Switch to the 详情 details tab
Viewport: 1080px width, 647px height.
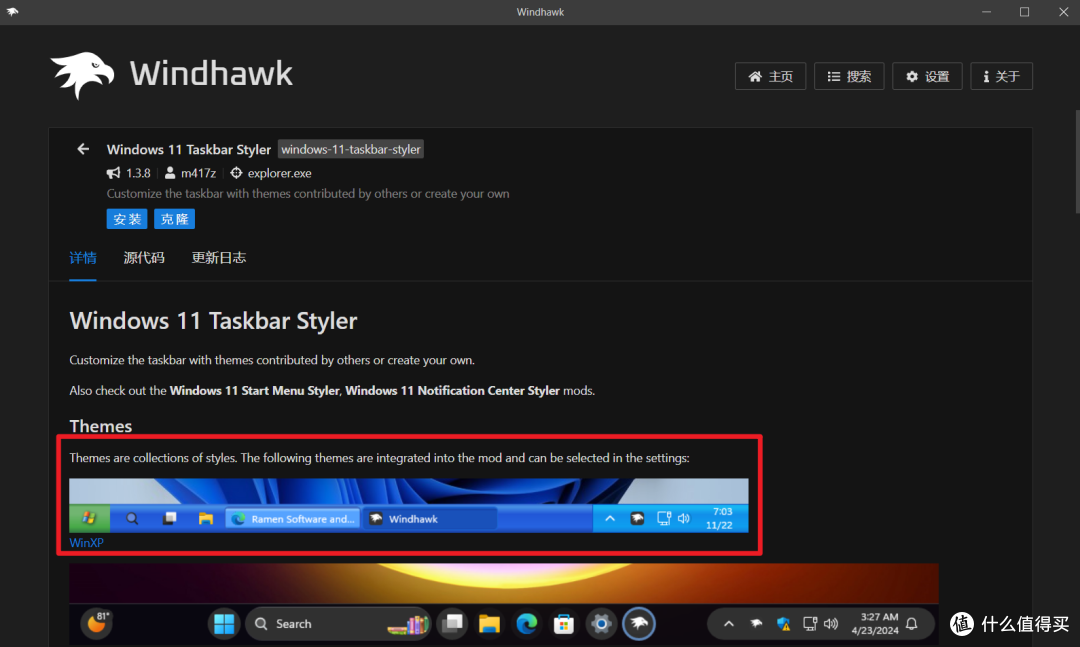click(x=83, y=258)
